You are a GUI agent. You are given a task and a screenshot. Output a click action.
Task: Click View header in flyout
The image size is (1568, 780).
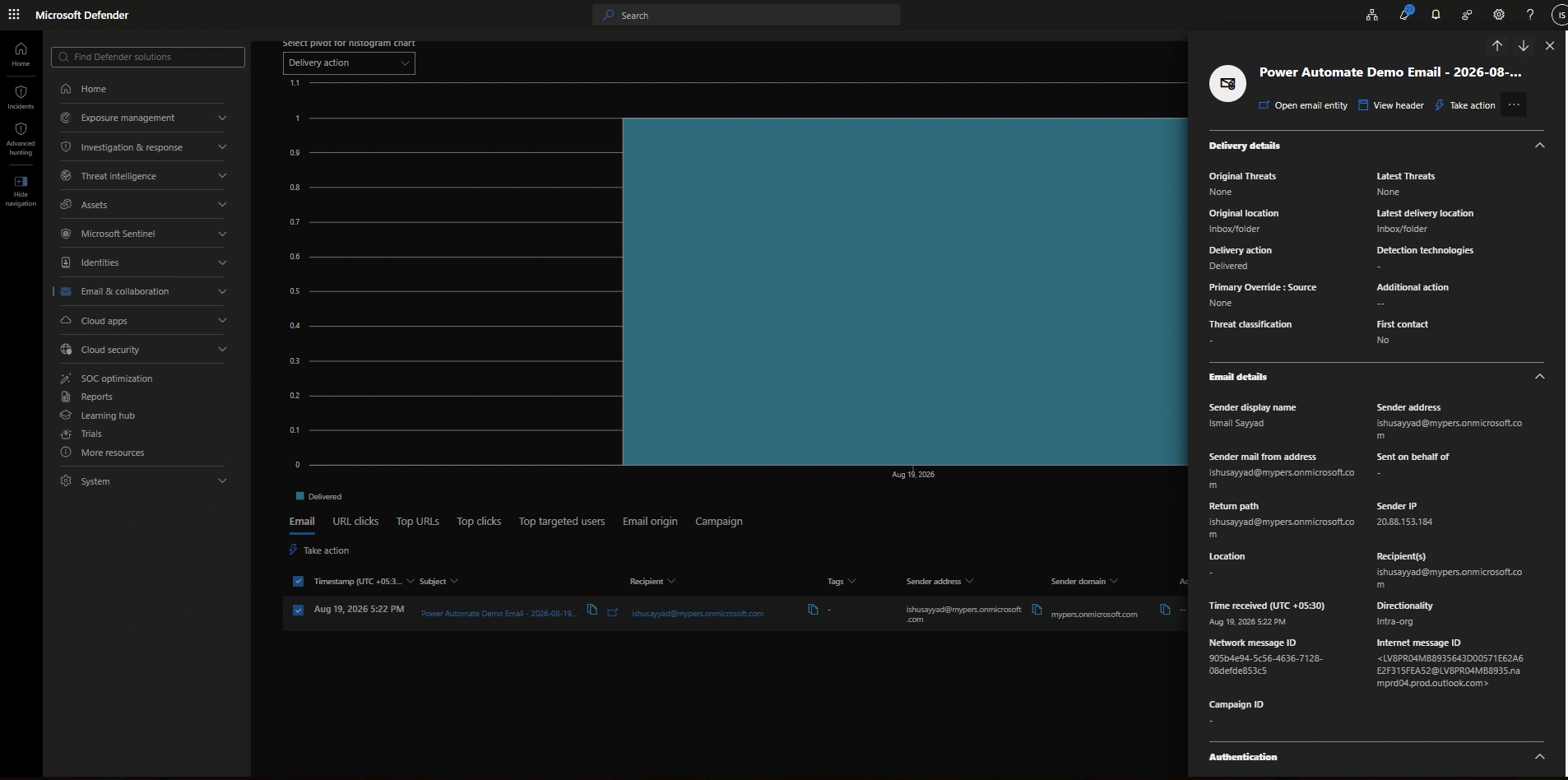pyautogui.click(x=1391, y=105)
